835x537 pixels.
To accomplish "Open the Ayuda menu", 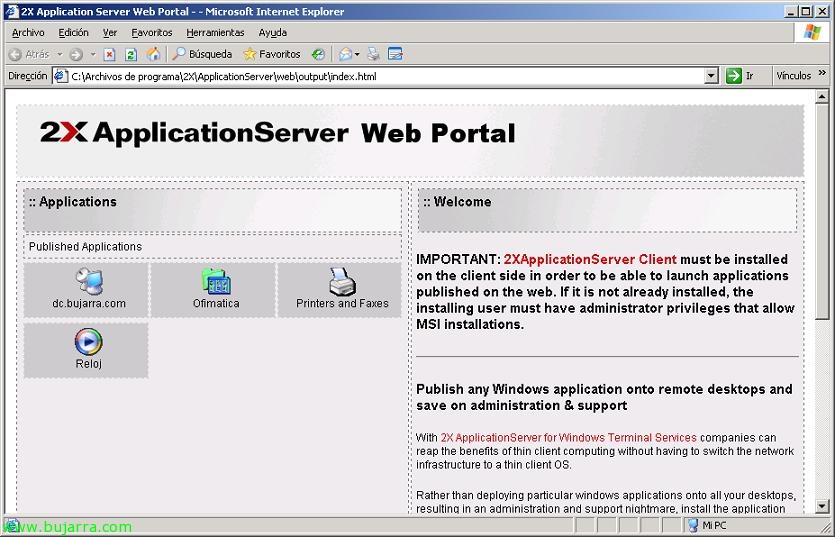I will (x=273, y=32).
